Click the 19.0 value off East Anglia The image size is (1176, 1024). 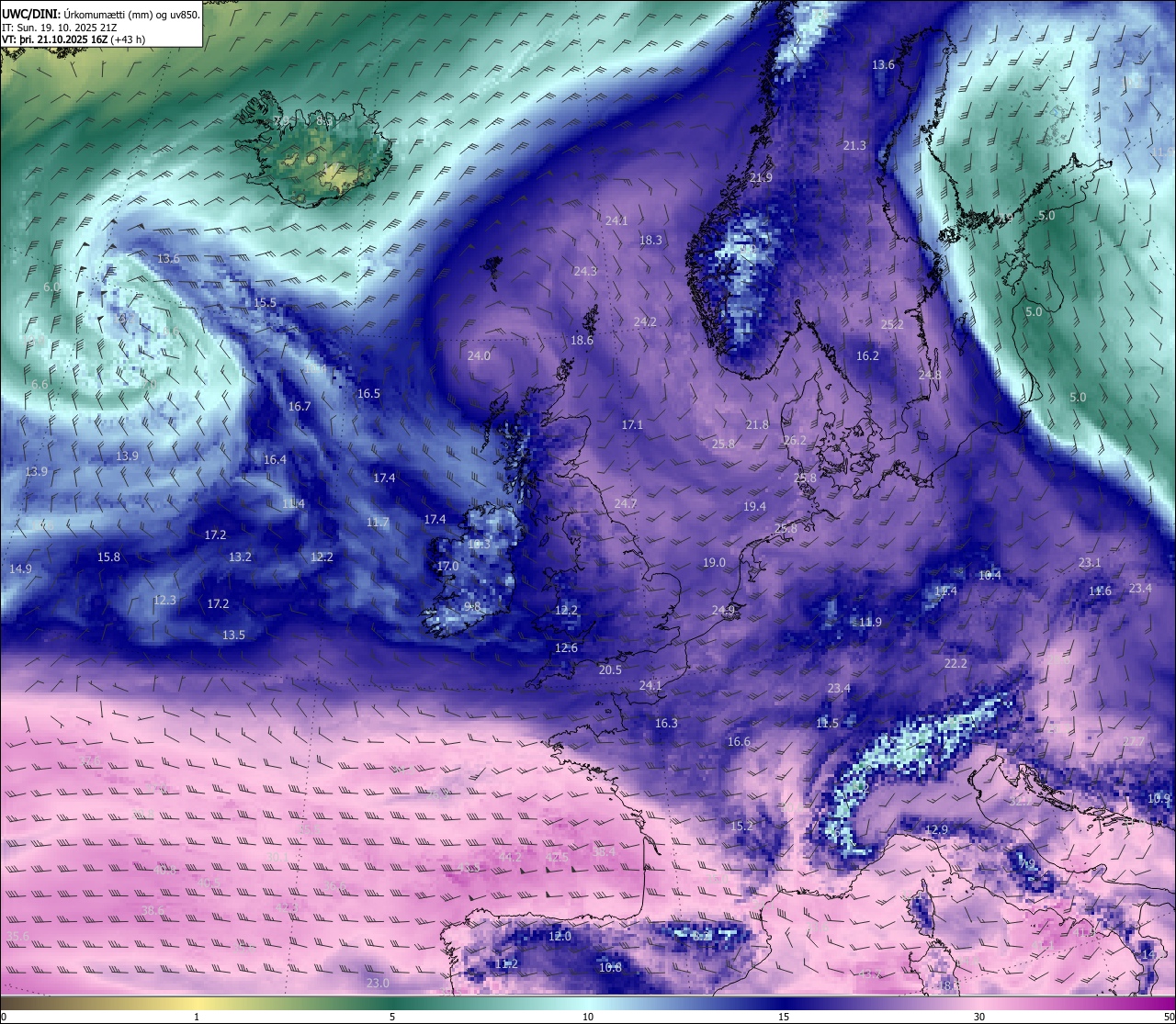(714, 562)
